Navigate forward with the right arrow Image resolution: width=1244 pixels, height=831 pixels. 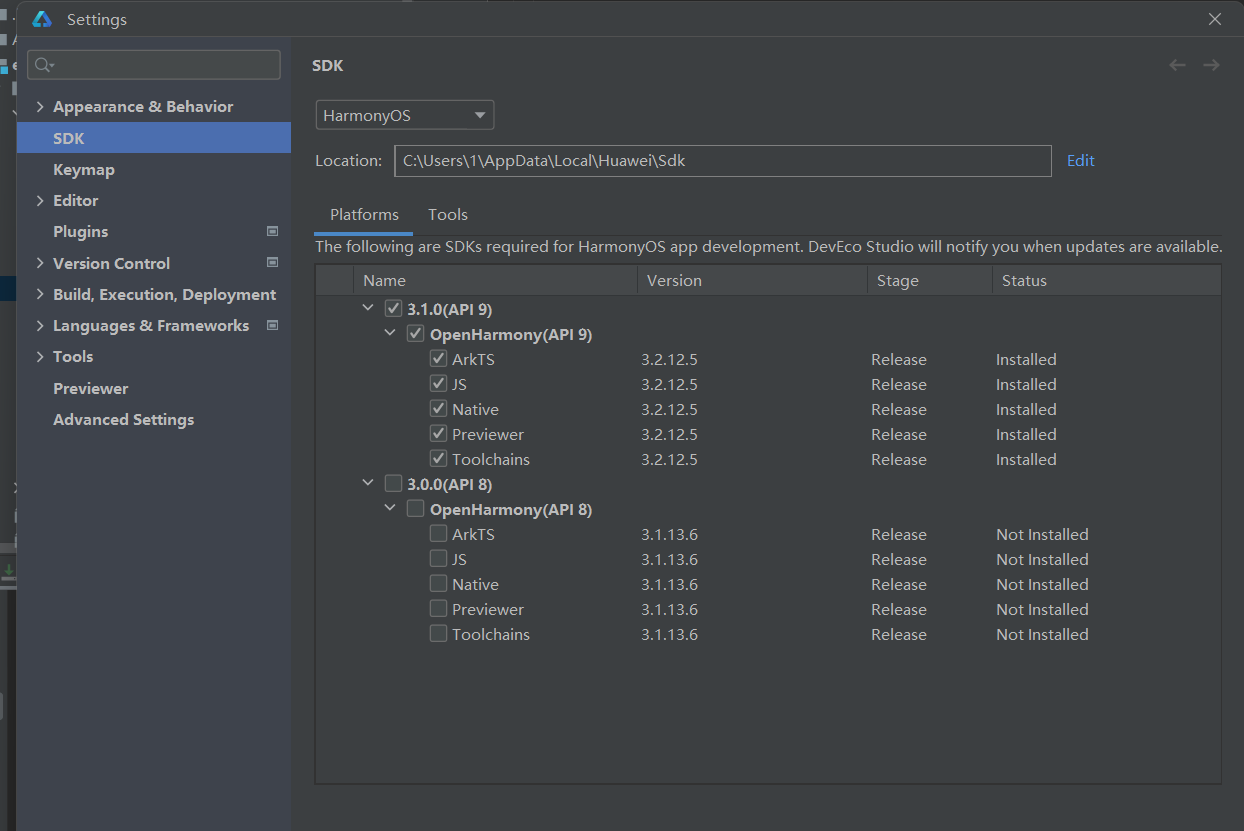[x=1211, y=65]
